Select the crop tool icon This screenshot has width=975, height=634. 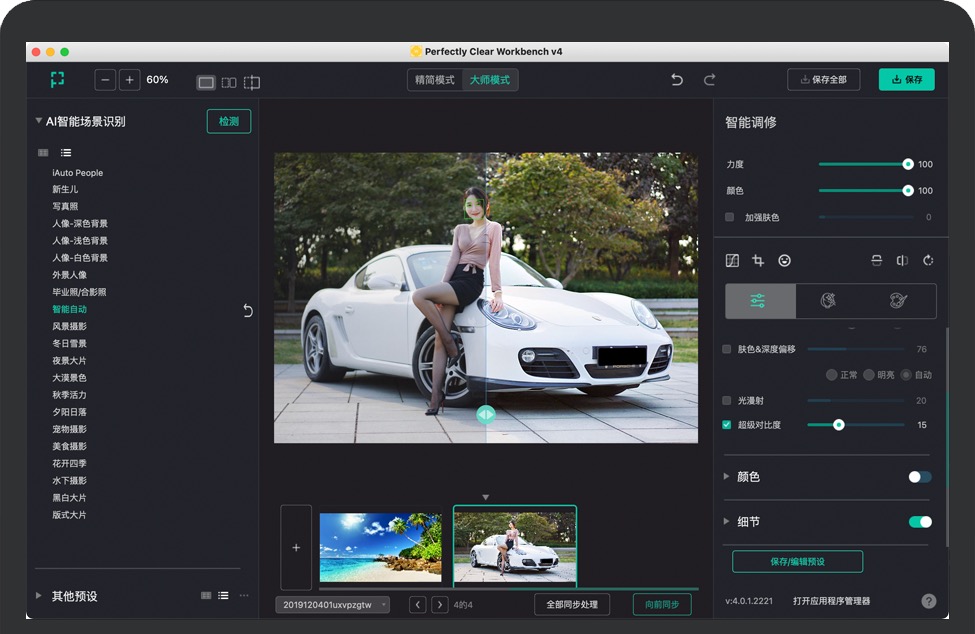click(x=758, y=261)
